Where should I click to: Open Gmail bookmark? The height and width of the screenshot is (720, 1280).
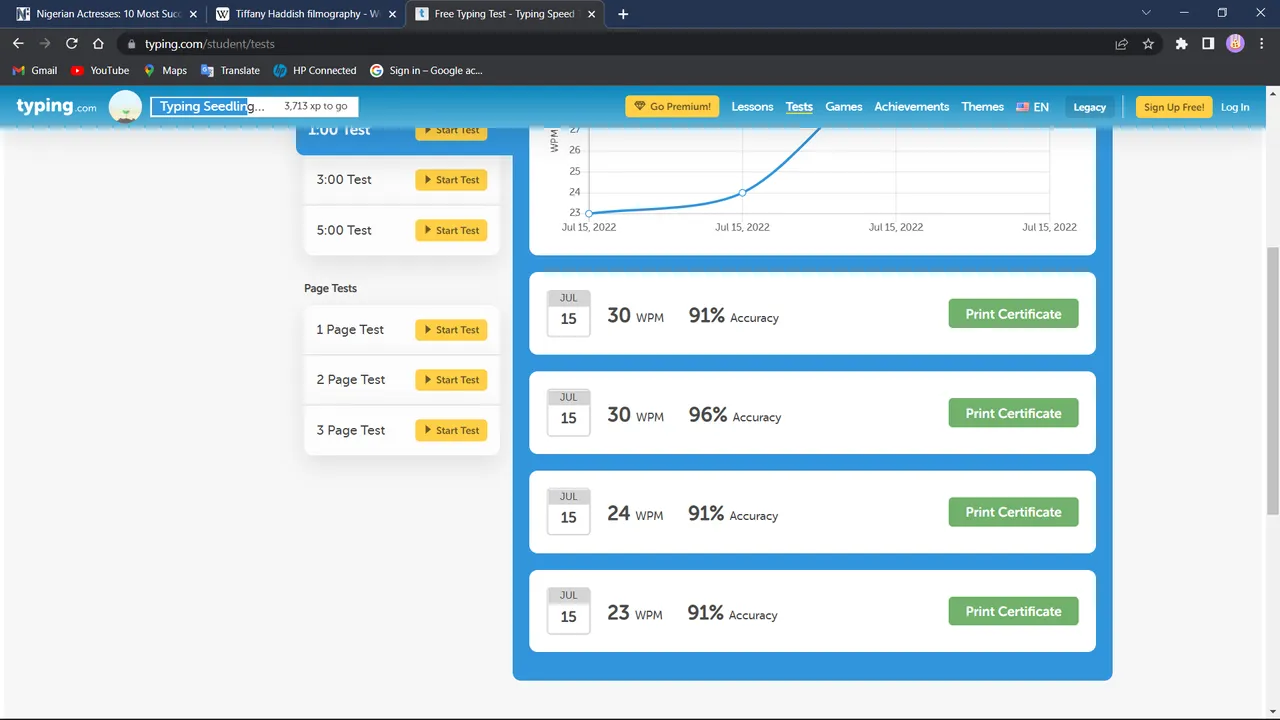(x=34, y=71)
